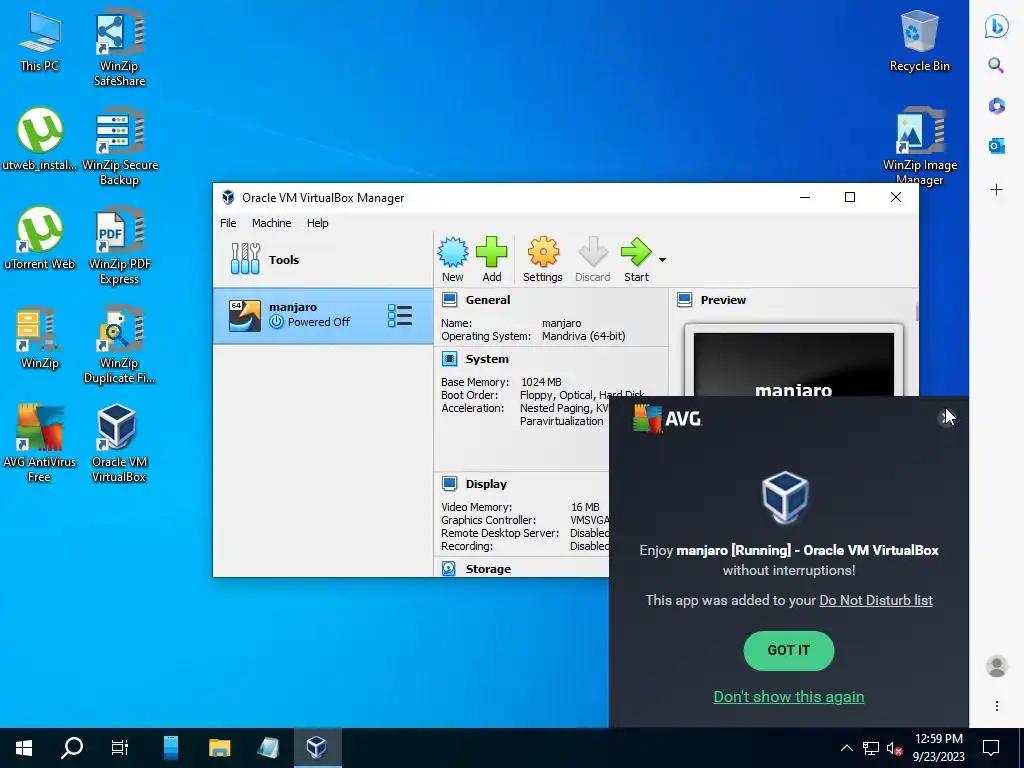Image resolution: width=1024 pixels, height=768 pixels.
Task: Click the Preview section header
Action: (723, 300)
